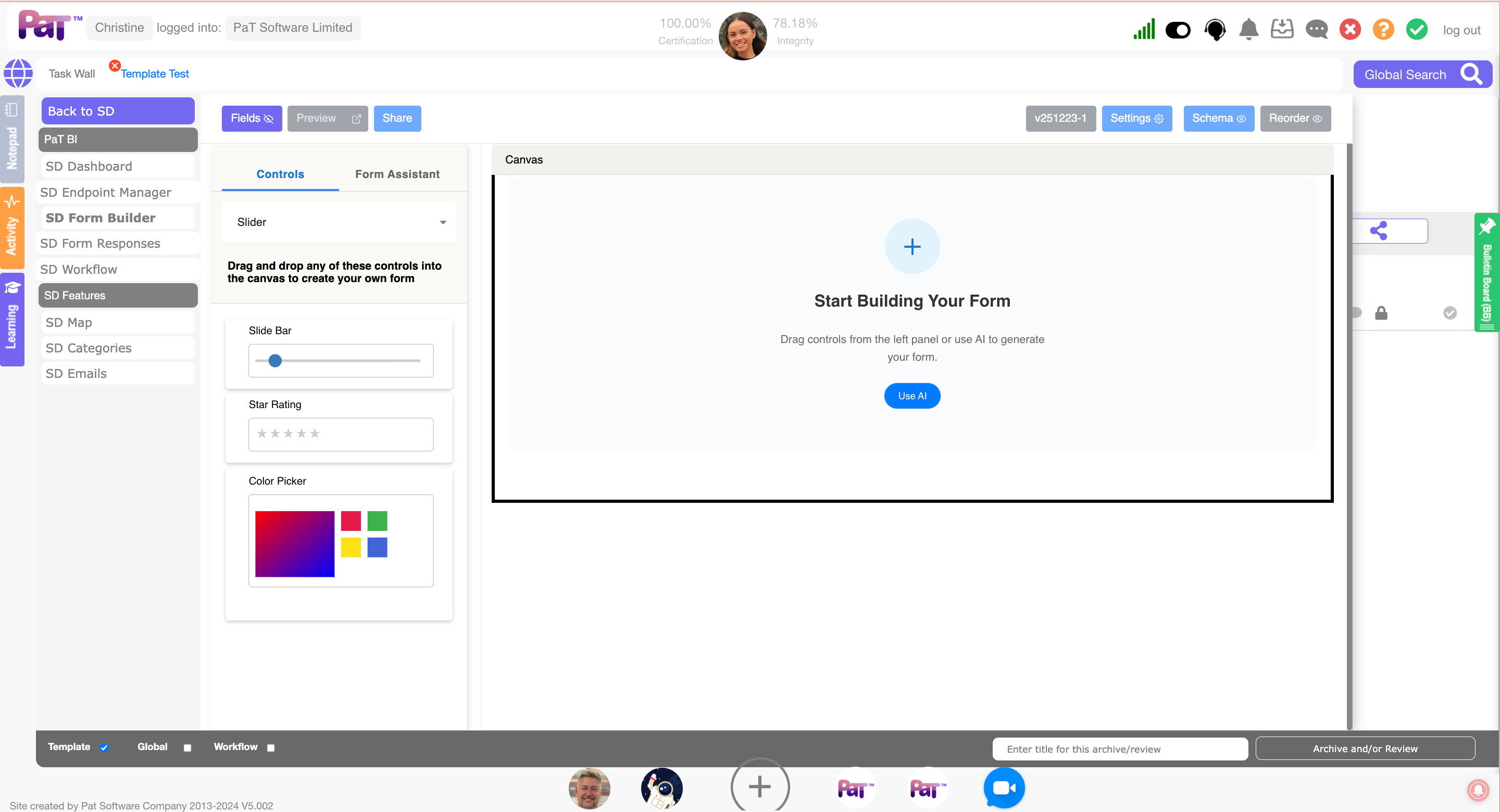Viewport: 1500px width, 812px height.
Task: Start a Zoom video call icon
Action: [x=1004, y=788]
